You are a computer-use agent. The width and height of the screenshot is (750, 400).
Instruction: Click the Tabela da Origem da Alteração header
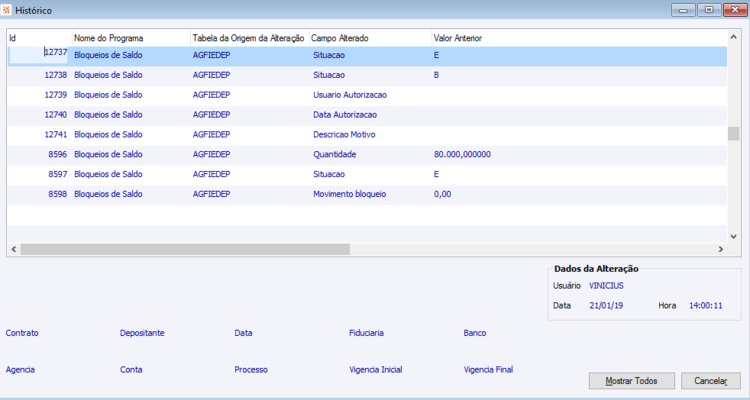tap(250, 38)
